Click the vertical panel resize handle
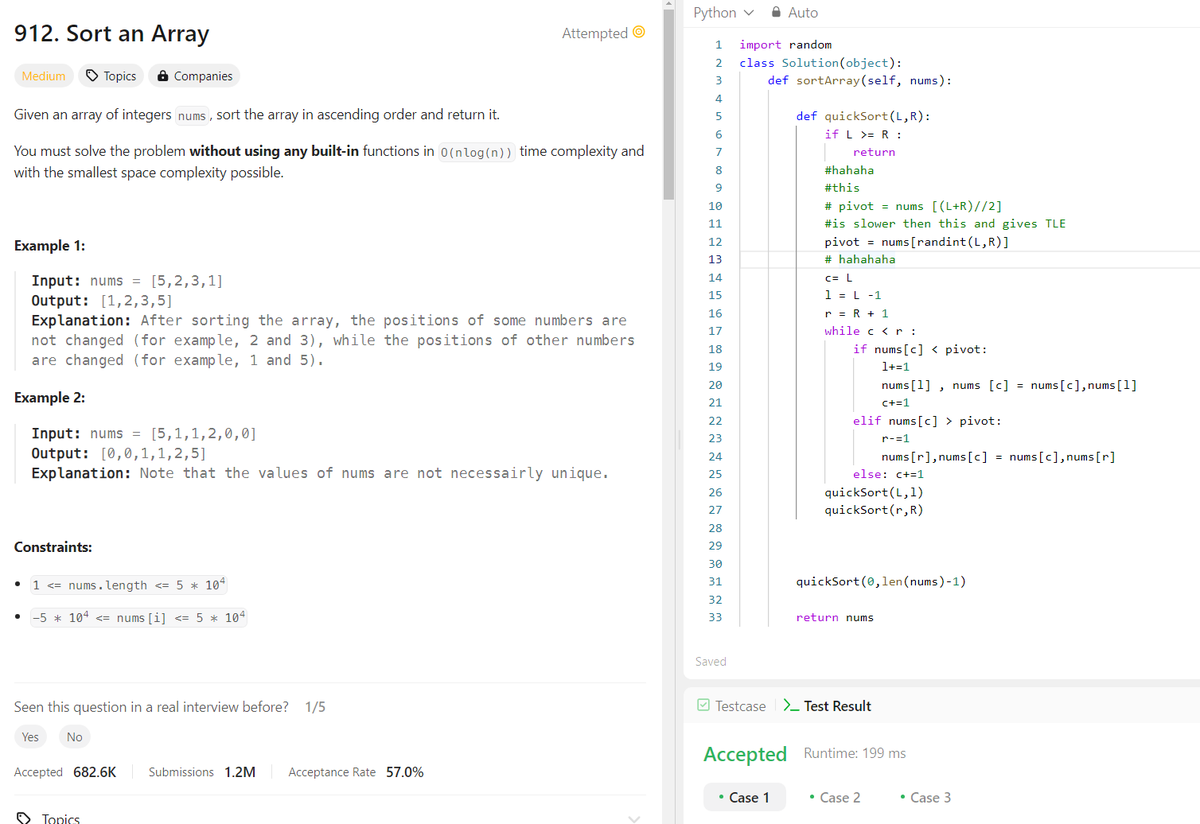The width and height of the screenshot is (1200, 824). [678, 440]
